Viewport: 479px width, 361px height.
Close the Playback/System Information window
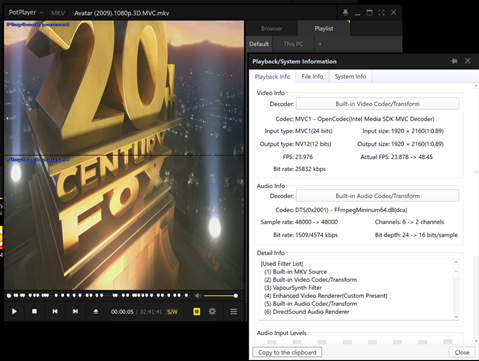click(468, 61)
